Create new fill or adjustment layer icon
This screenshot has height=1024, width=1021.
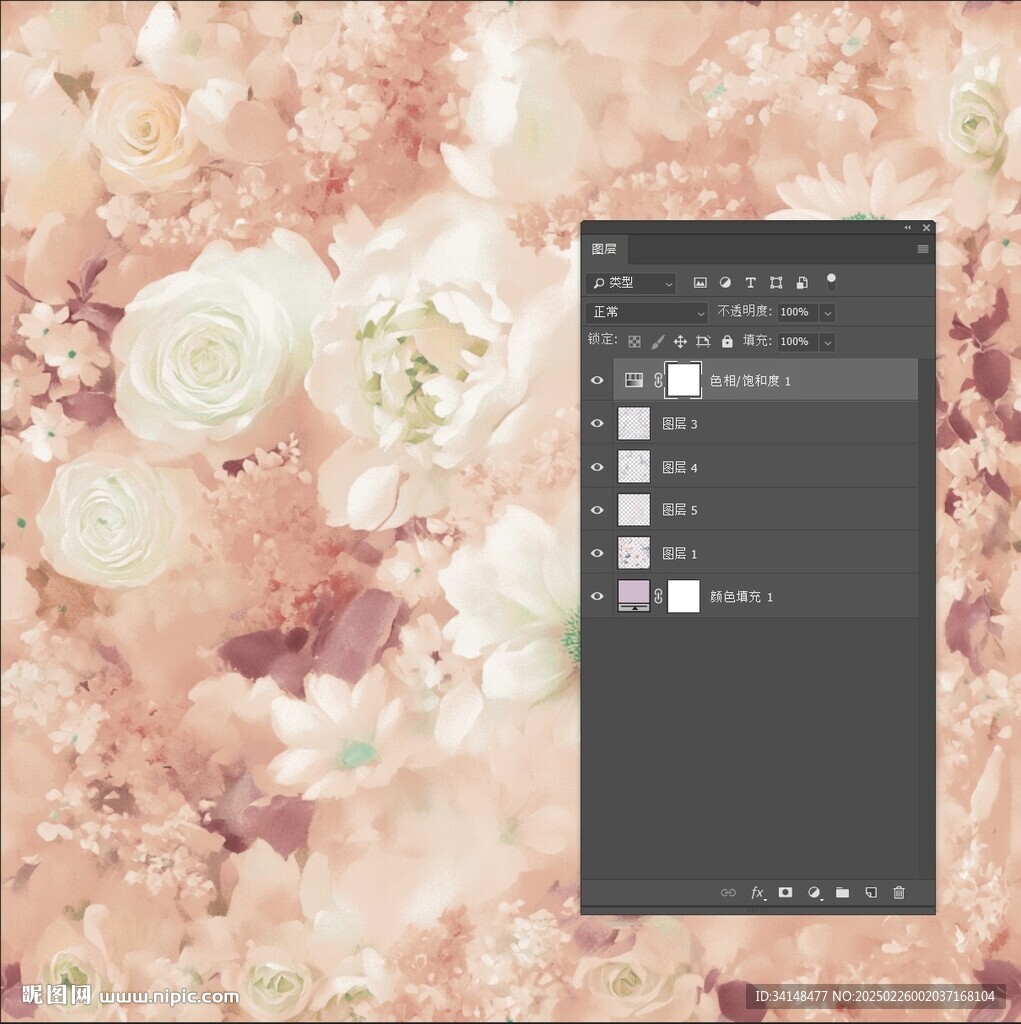tap(814, 892)
